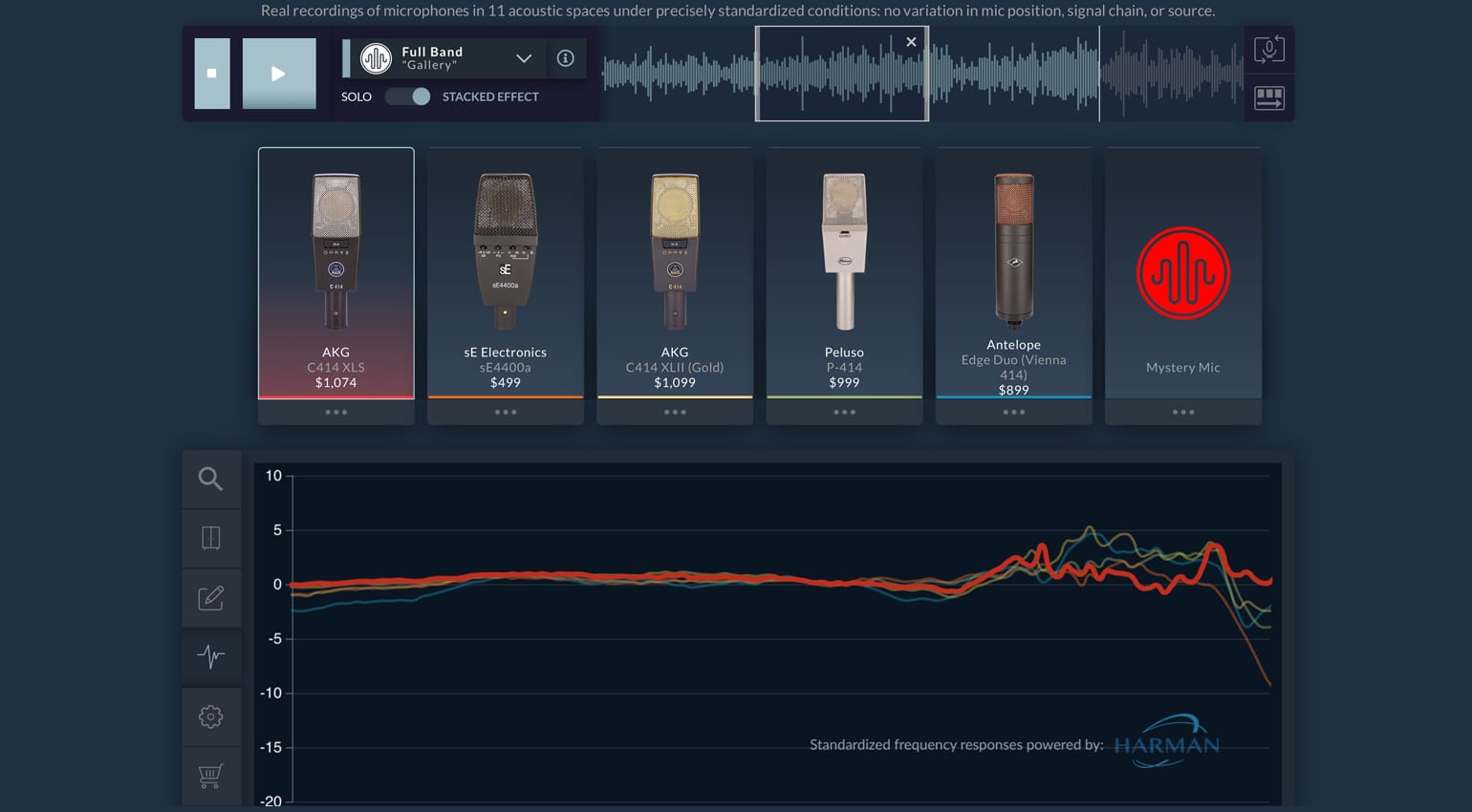Toggle the Solo / Stacked Effect switch
1472x812 pixels.
point(408,96)
